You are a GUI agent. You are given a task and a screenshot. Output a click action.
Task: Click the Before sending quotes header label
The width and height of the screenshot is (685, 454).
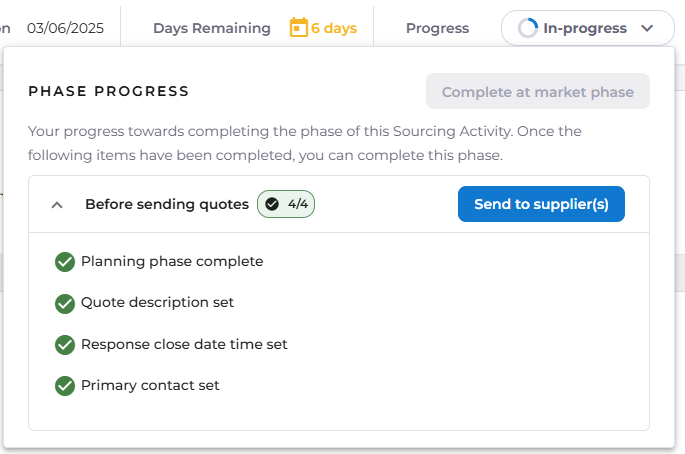coord(166,204)
